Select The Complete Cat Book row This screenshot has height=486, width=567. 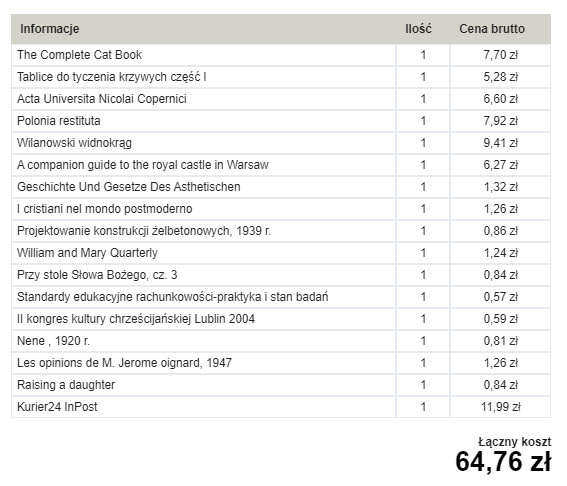[x=281, y=55]
